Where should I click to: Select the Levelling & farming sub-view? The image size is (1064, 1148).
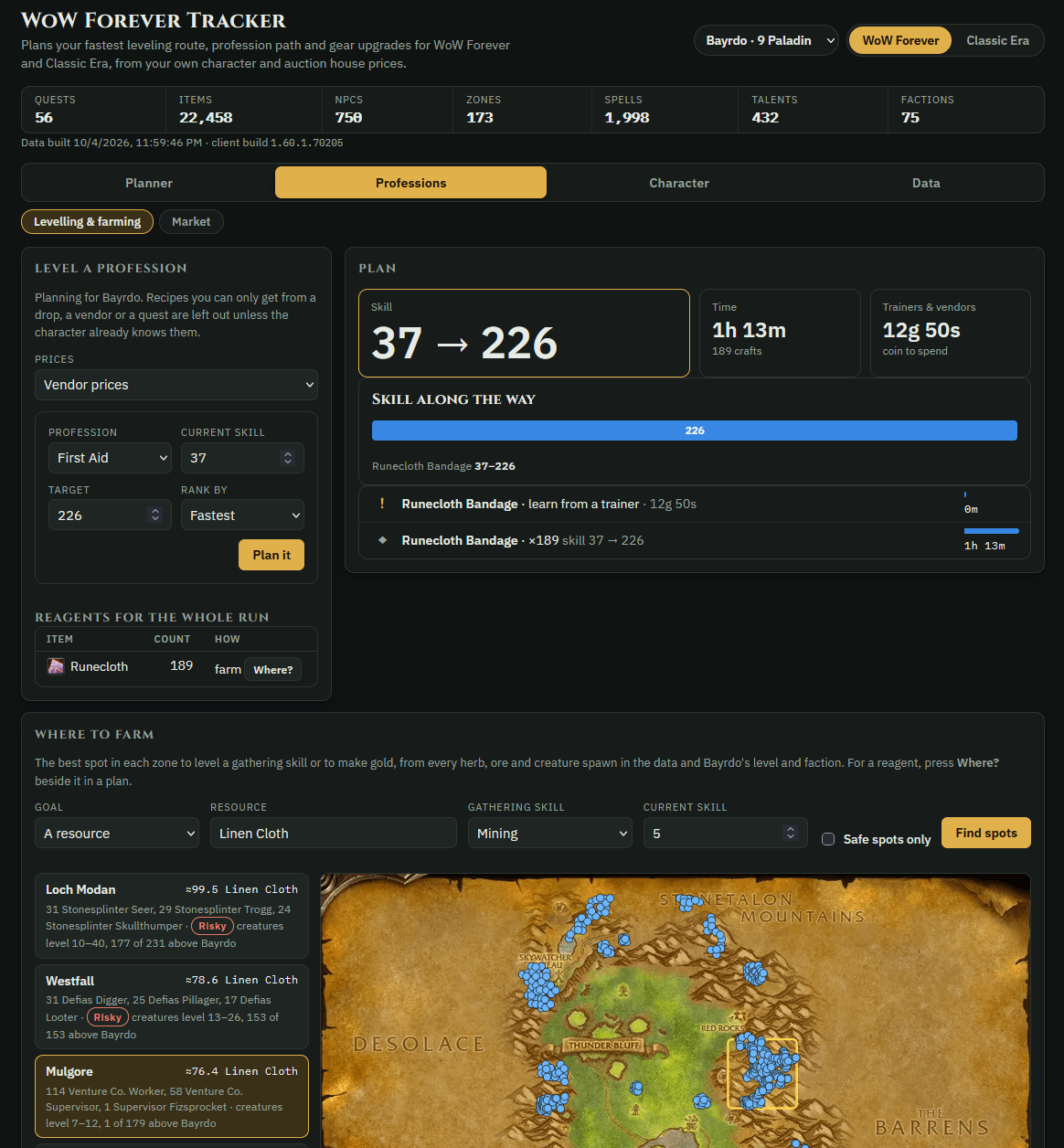point(87,221)
